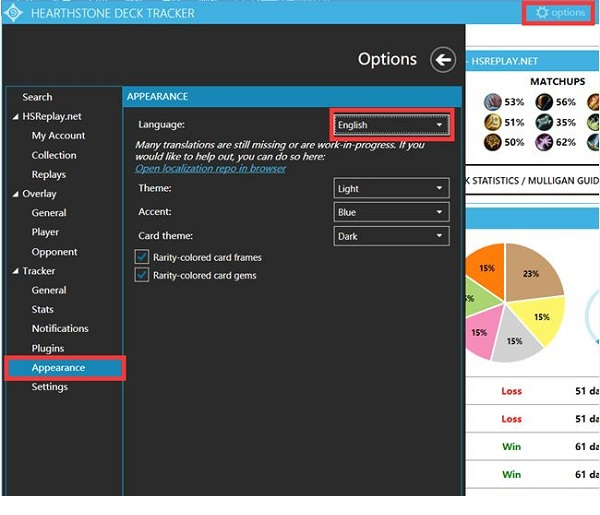Open the Plugins settings page

(x=47, y=348)
